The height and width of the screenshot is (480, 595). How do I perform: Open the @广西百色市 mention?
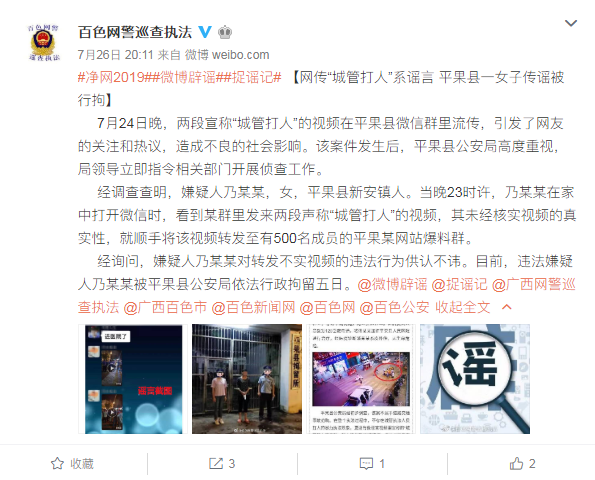[165, 307]
